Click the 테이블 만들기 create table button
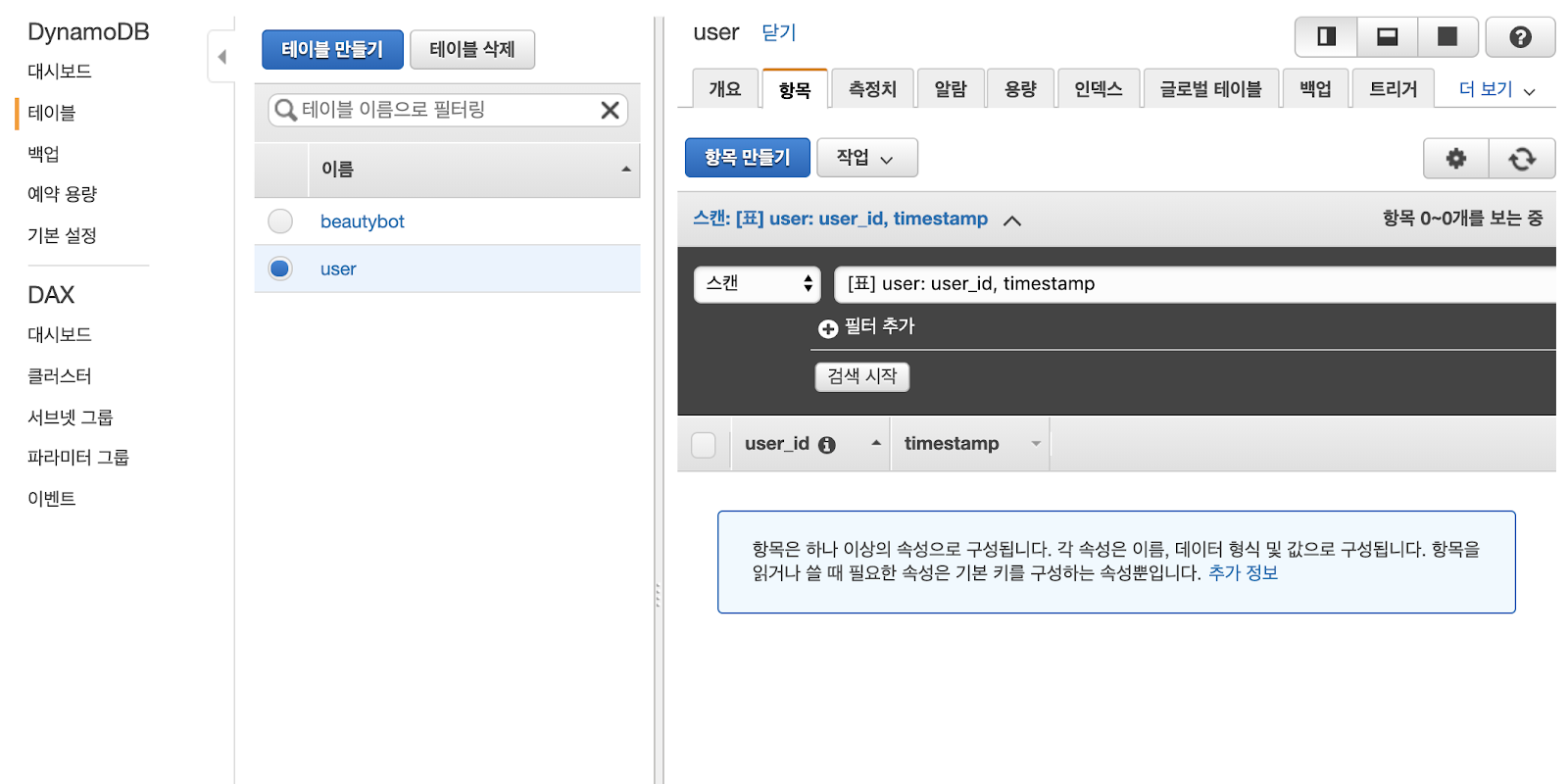The image size is (1568, 784). (332, 49)
